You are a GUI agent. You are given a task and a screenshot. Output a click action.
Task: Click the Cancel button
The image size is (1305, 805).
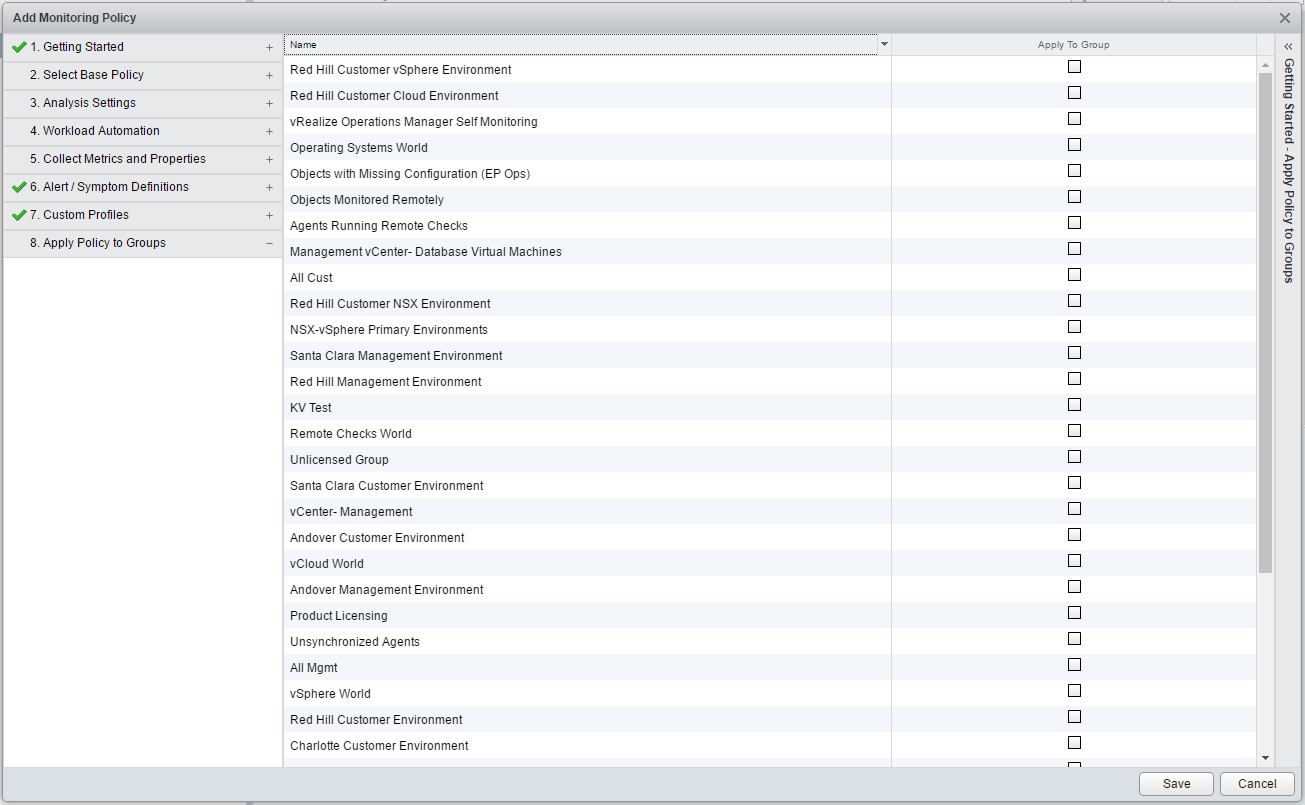[x=1257, y=784]
